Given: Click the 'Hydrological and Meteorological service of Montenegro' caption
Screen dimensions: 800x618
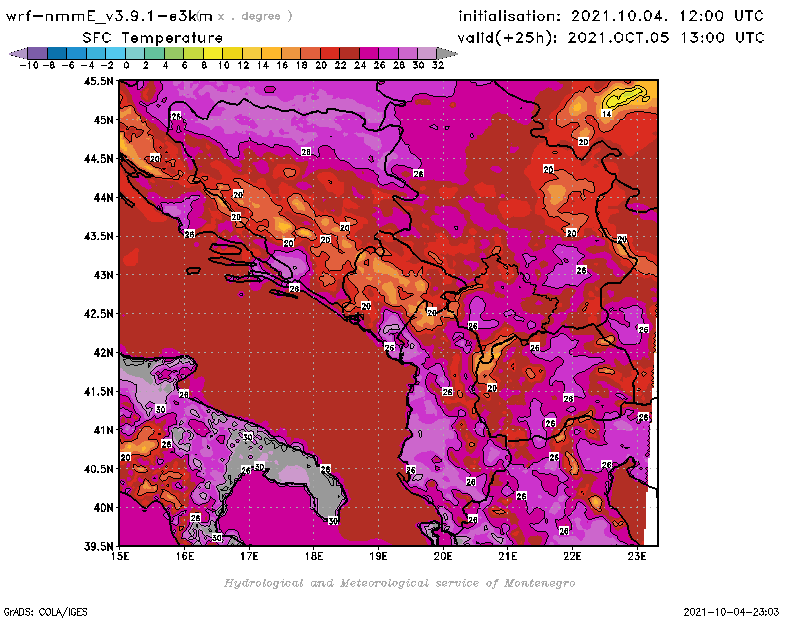Looking at the screenshot, I should tap(399, 583).
